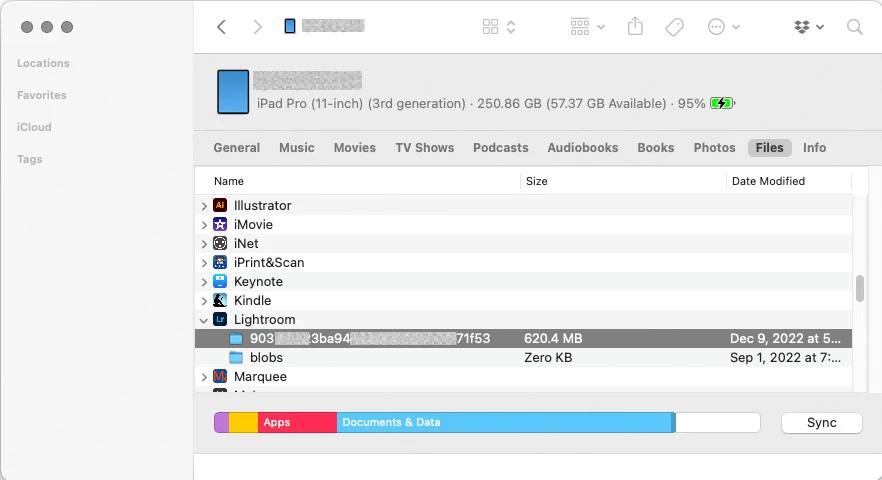Open the Podcasts tab

(x=501, y=147)
